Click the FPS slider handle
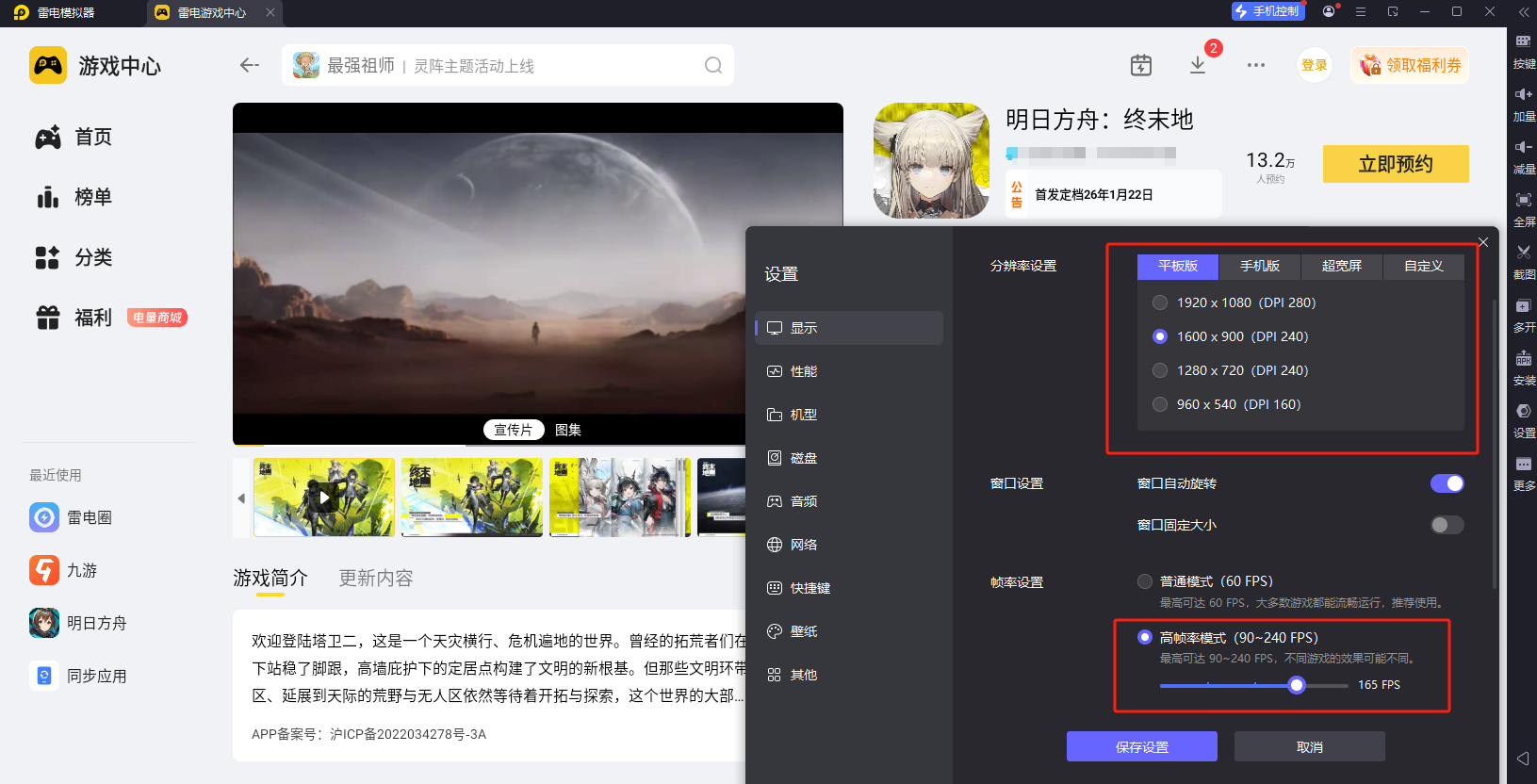 pos(1297,685)
